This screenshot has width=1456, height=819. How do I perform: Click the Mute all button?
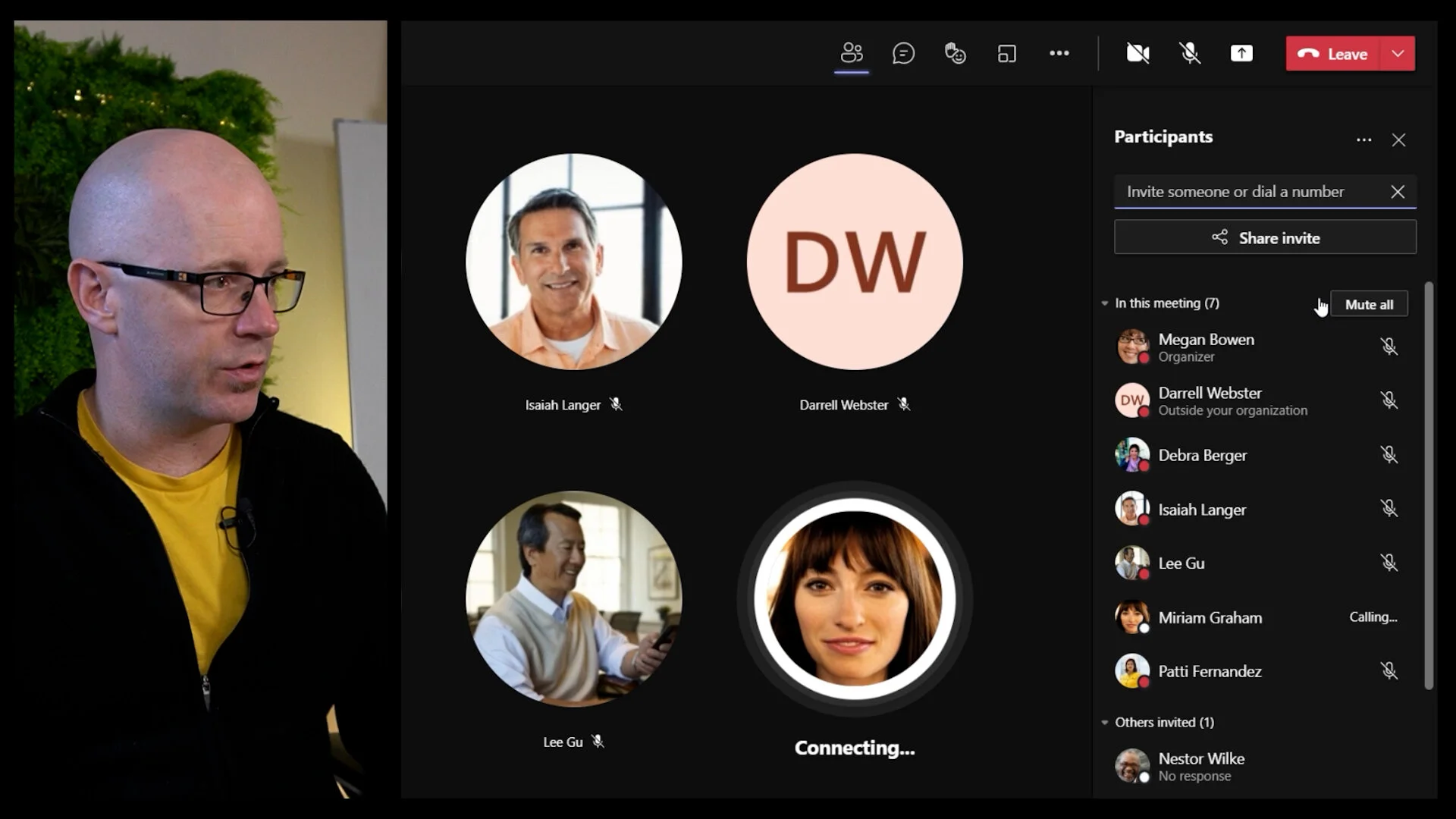click(1369, 304)
